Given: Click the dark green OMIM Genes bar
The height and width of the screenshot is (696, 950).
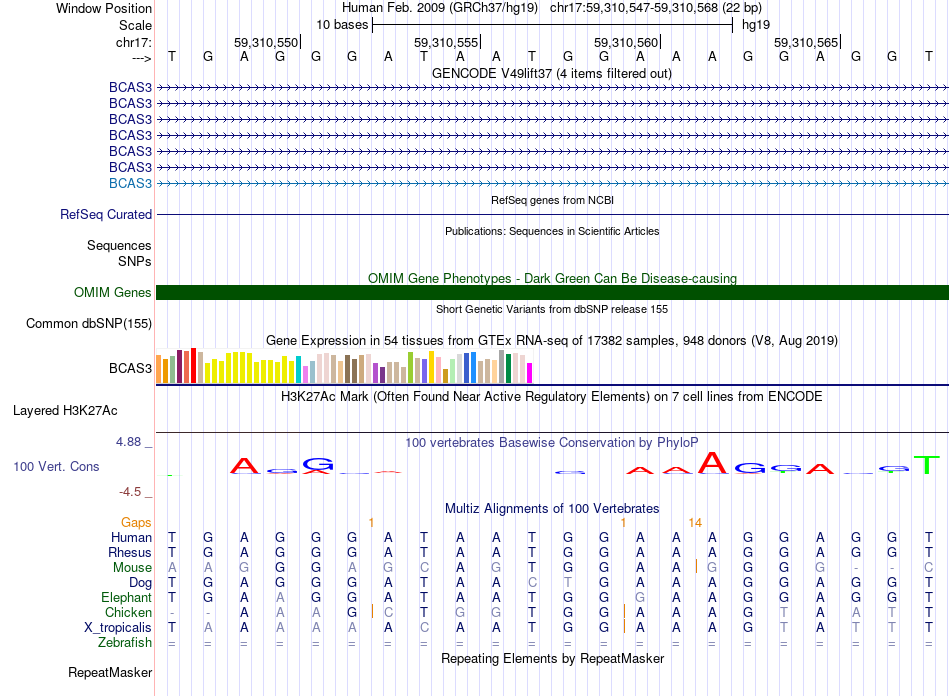Looking at the screenshot, I should coord(551,292).
